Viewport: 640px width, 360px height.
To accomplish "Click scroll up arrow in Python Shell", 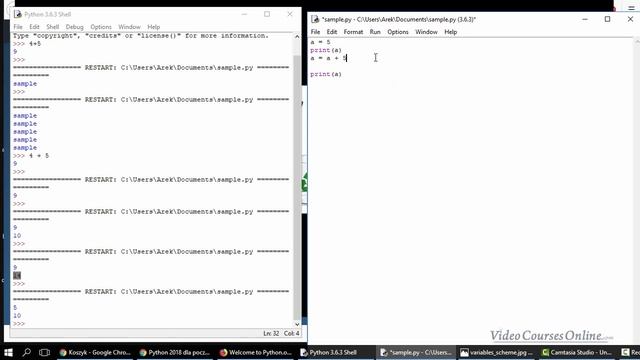I will 297,37.
